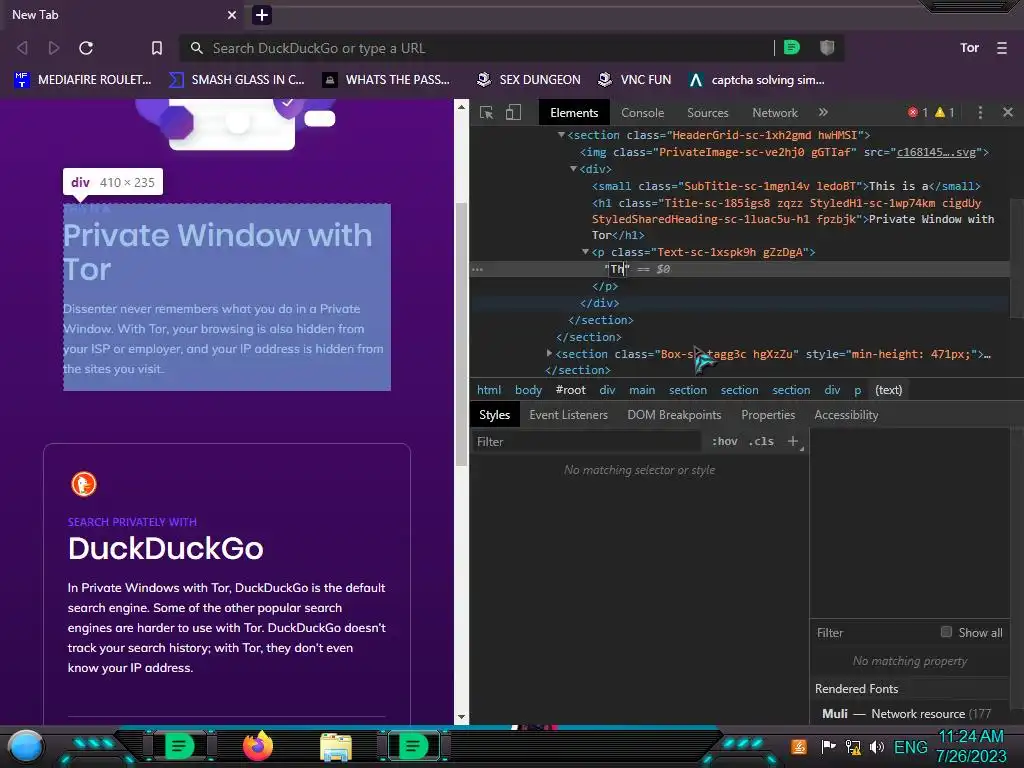This screenshot has height=768, width=1024.
Task: Click the Styles Filter input field
Action: [588, 441]
